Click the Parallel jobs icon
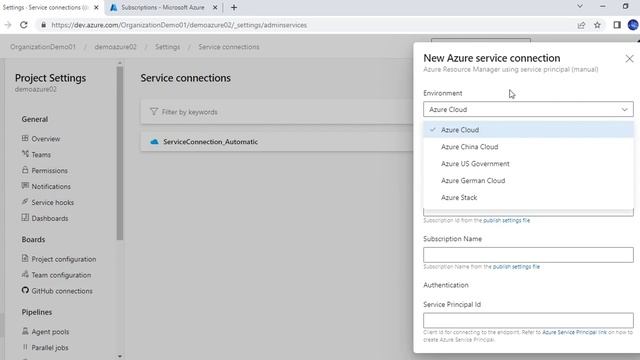Viewport: 640px width, 360px height. 25,347
